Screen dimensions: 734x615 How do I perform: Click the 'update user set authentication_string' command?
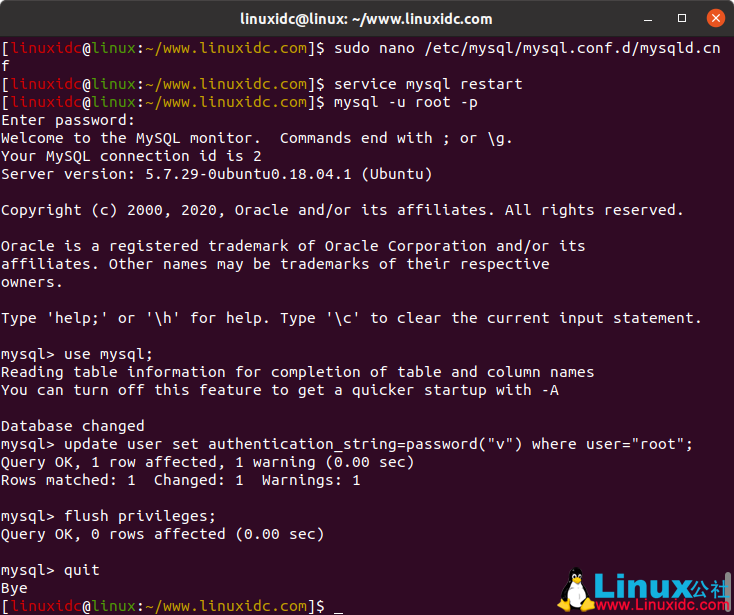pyautogui.click(x=378, y=444)
